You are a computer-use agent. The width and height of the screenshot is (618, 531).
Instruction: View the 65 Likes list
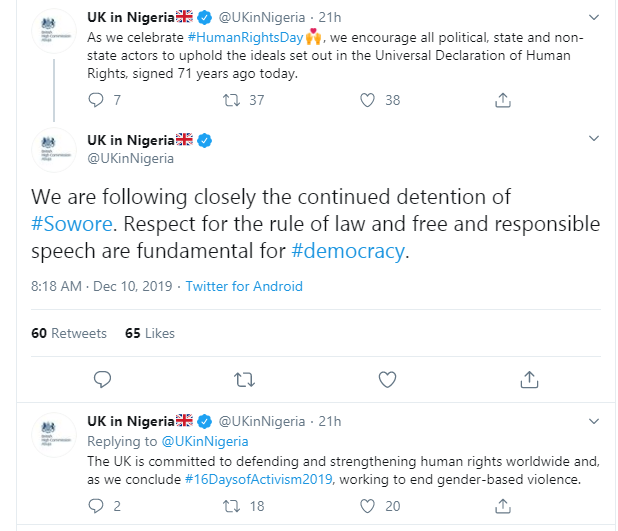coord(150,334)
